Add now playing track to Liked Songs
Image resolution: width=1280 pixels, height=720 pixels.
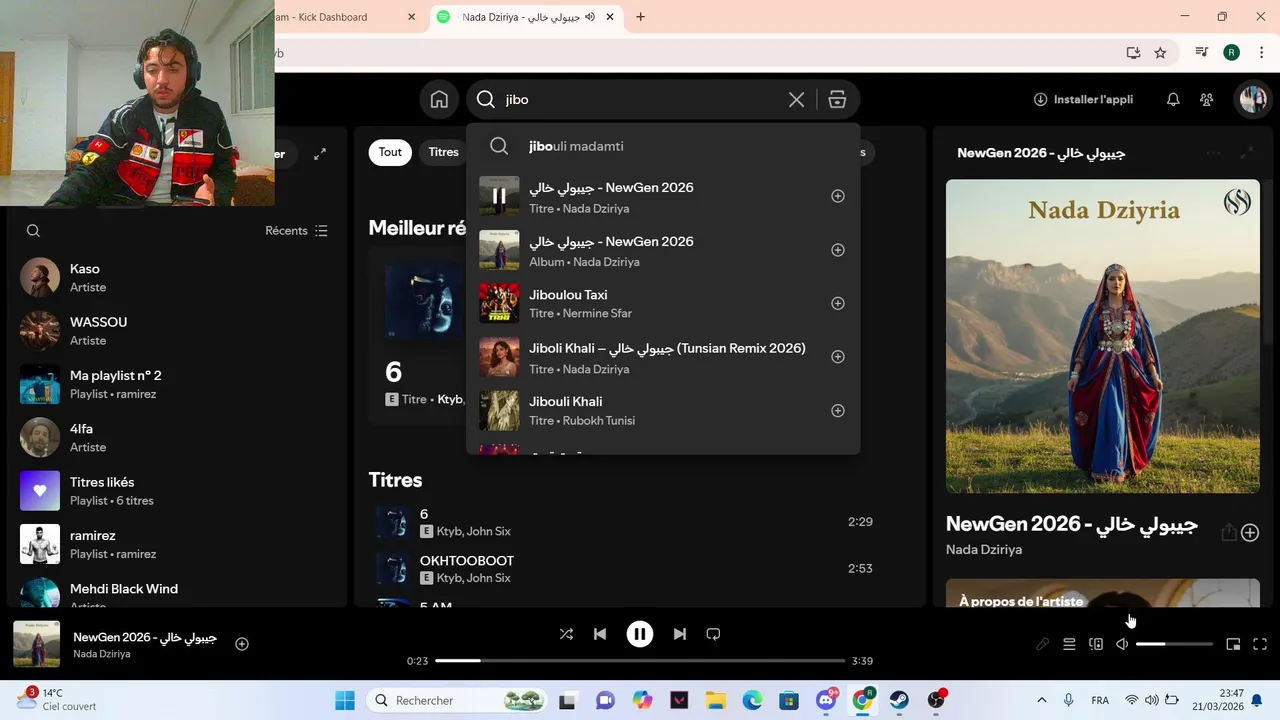click(241, 644)
